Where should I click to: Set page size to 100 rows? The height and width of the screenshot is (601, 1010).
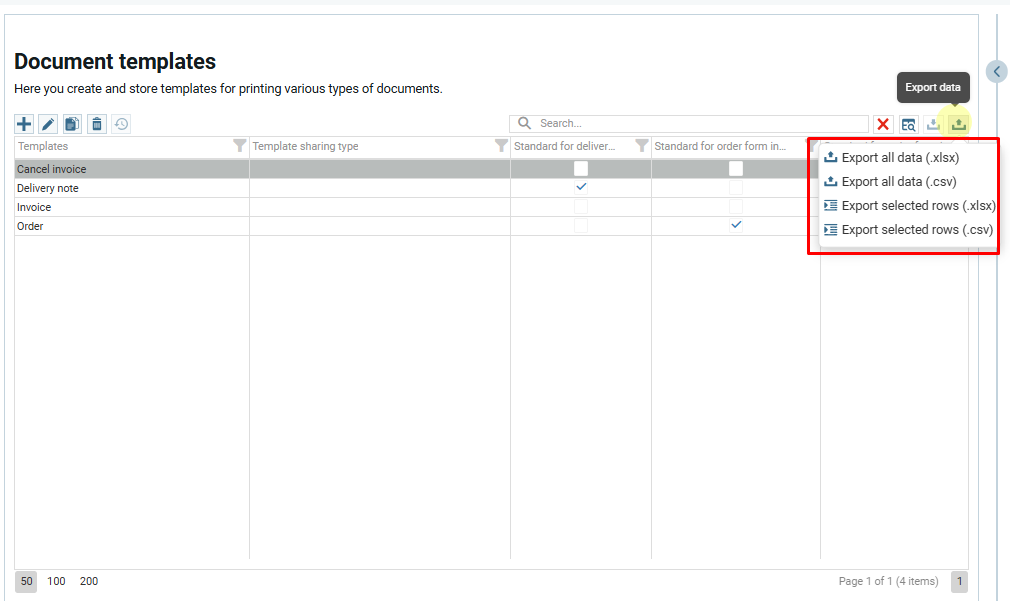(56, 581)
